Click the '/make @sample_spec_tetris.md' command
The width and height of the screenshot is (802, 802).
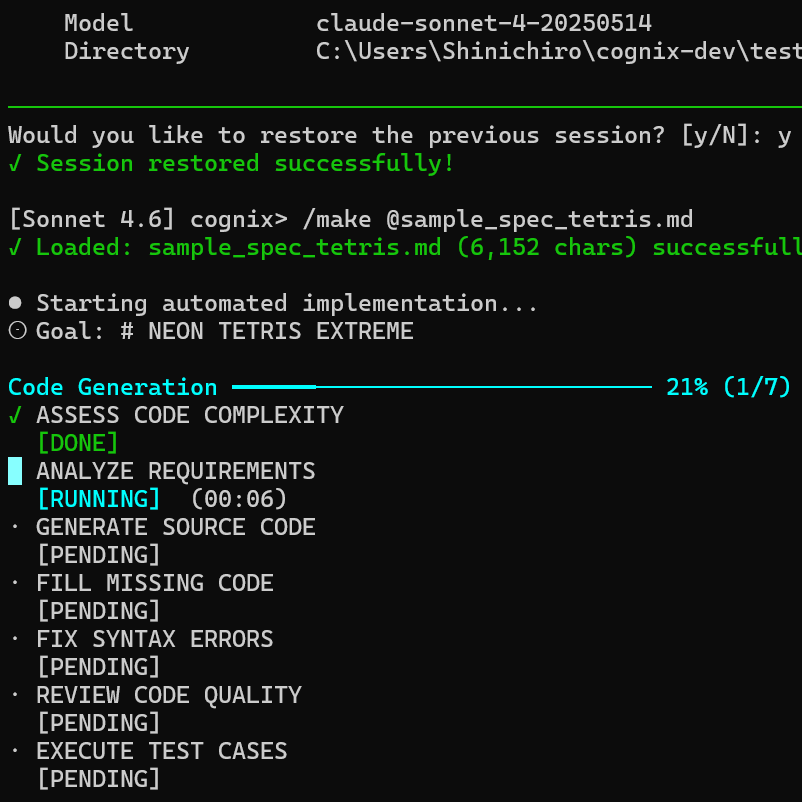coord(498,219)
